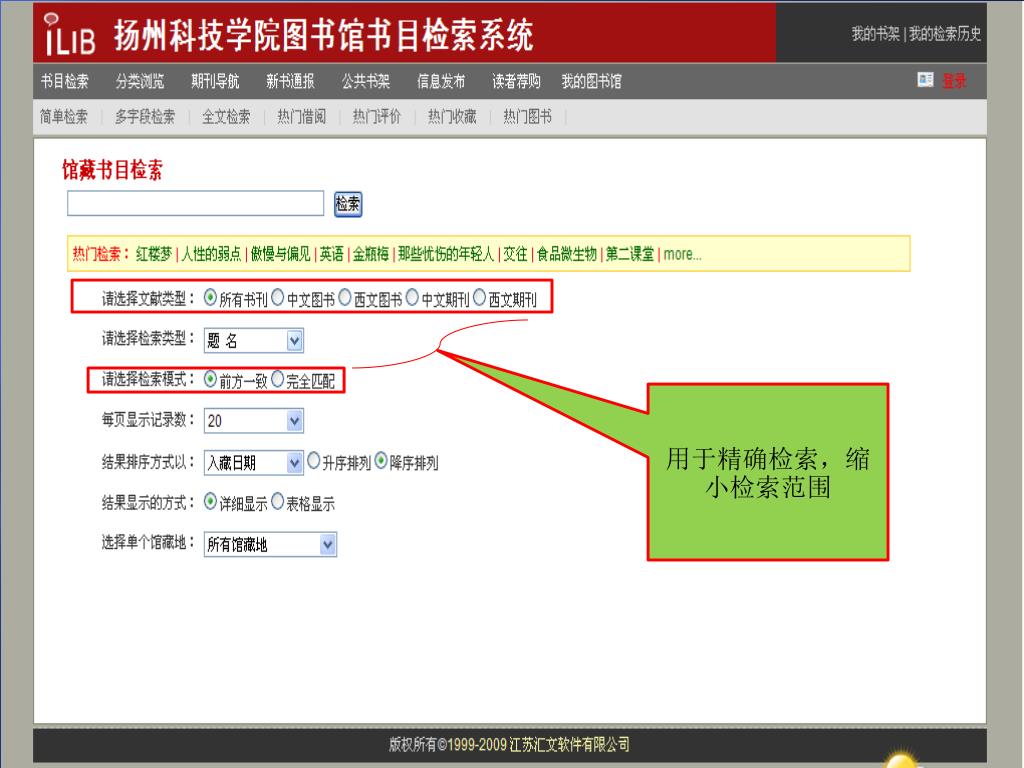The image size is (1024, 768).
Task: Click hot search 那些忧伤的年轻人
Action: point(446,253)
